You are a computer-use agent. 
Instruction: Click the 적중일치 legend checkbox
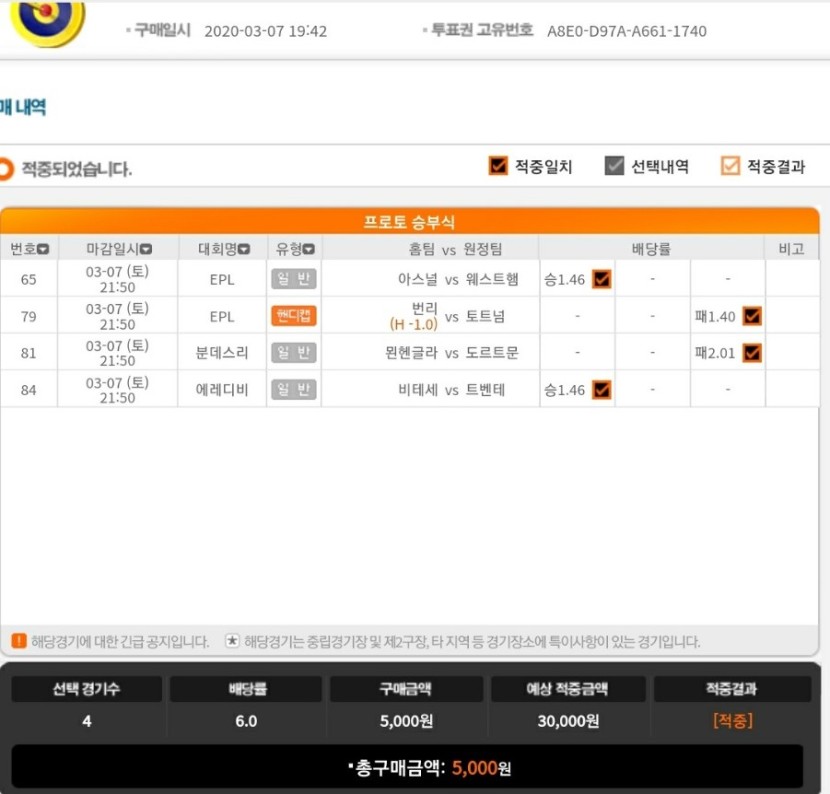point(498,166)
